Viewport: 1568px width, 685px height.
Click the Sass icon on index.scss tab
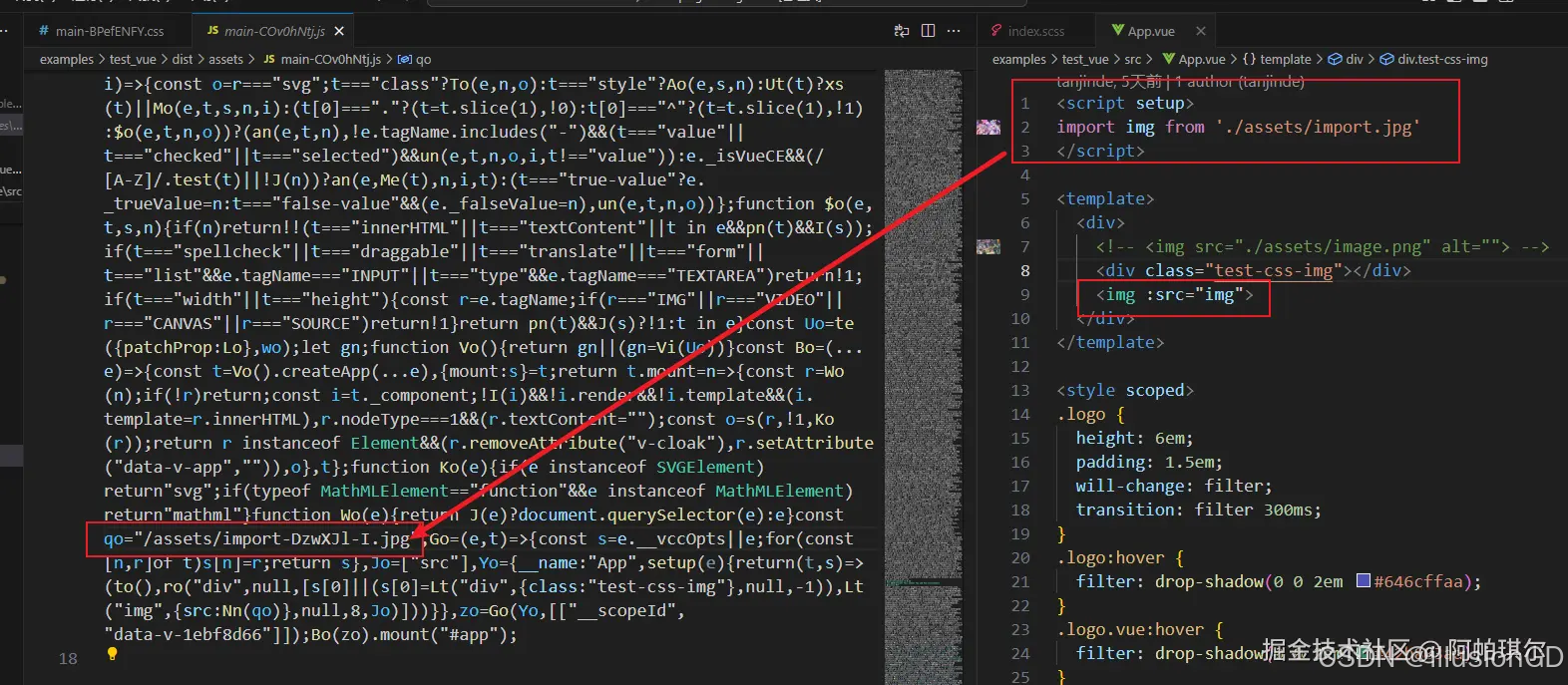tap(995, 31)
